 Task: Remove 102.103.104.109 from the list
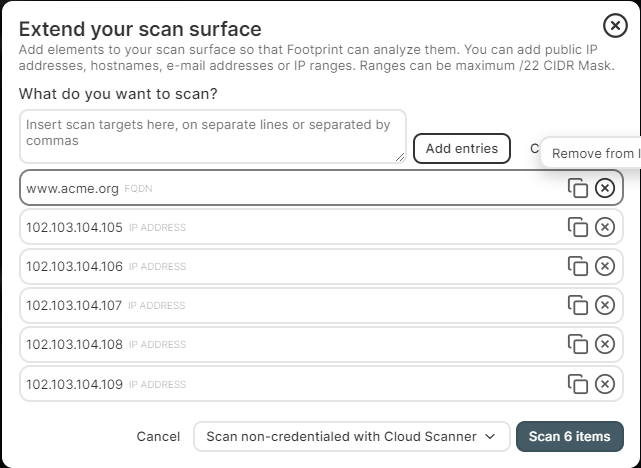(x=605, y=384)
